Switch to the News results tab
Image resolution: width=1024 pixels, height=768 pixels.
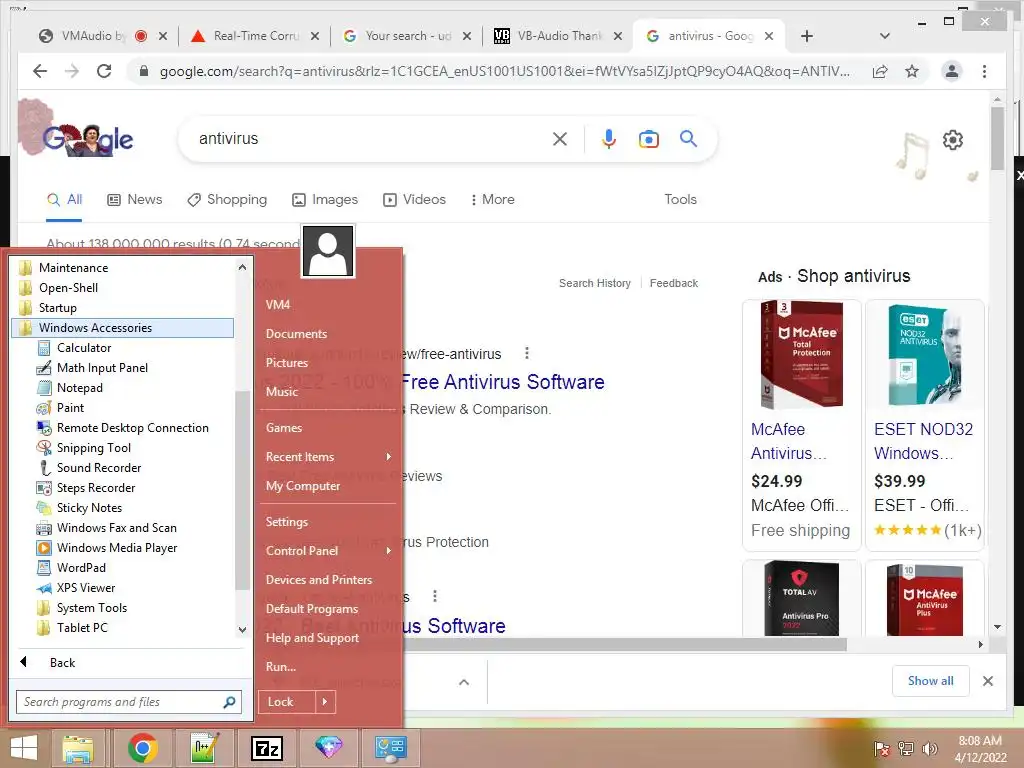[135, 199]
